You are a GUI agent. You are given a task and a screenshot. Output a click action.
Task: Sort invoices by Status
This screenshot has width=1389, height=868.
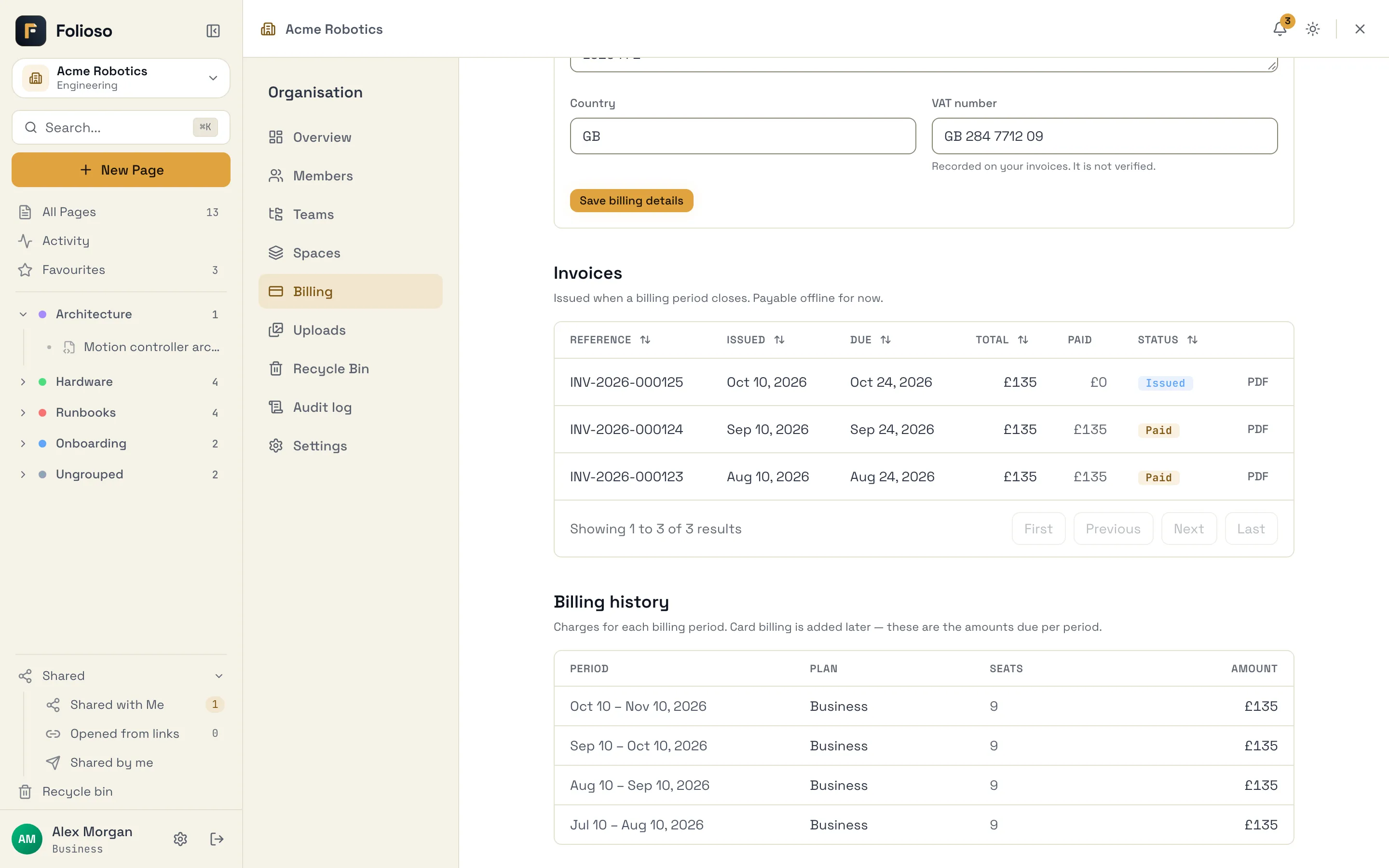[1168, 340]
